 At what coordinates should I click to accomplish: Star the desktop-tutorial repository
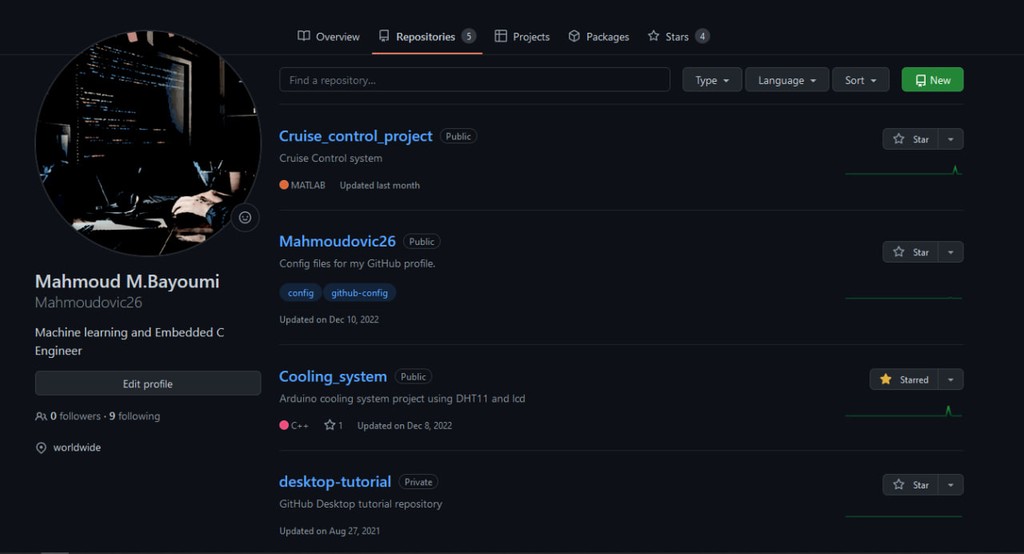910,484
